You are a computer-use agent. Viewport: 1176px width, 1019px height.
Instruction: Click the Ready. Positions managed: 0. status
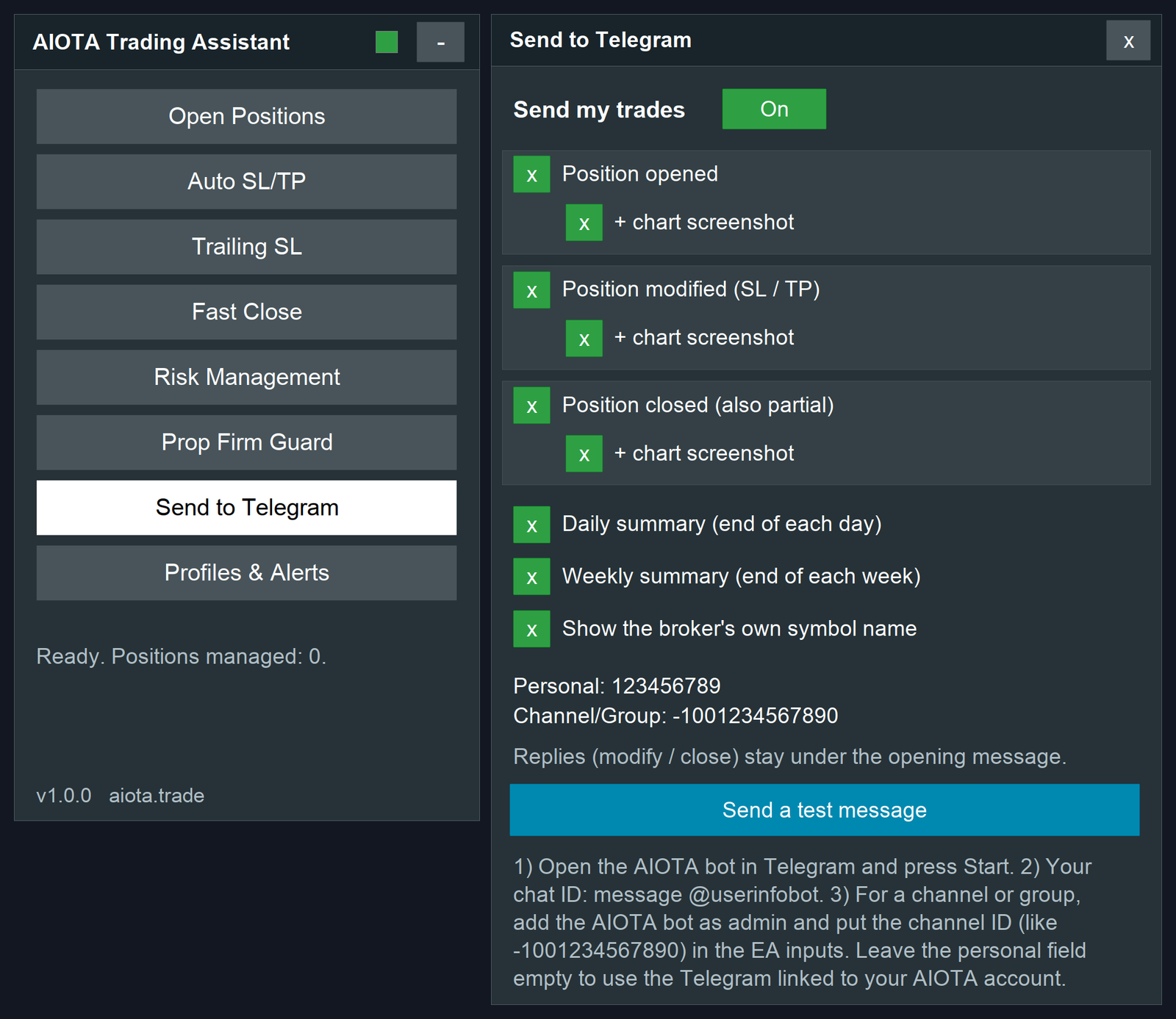click(x=181, y=656)
